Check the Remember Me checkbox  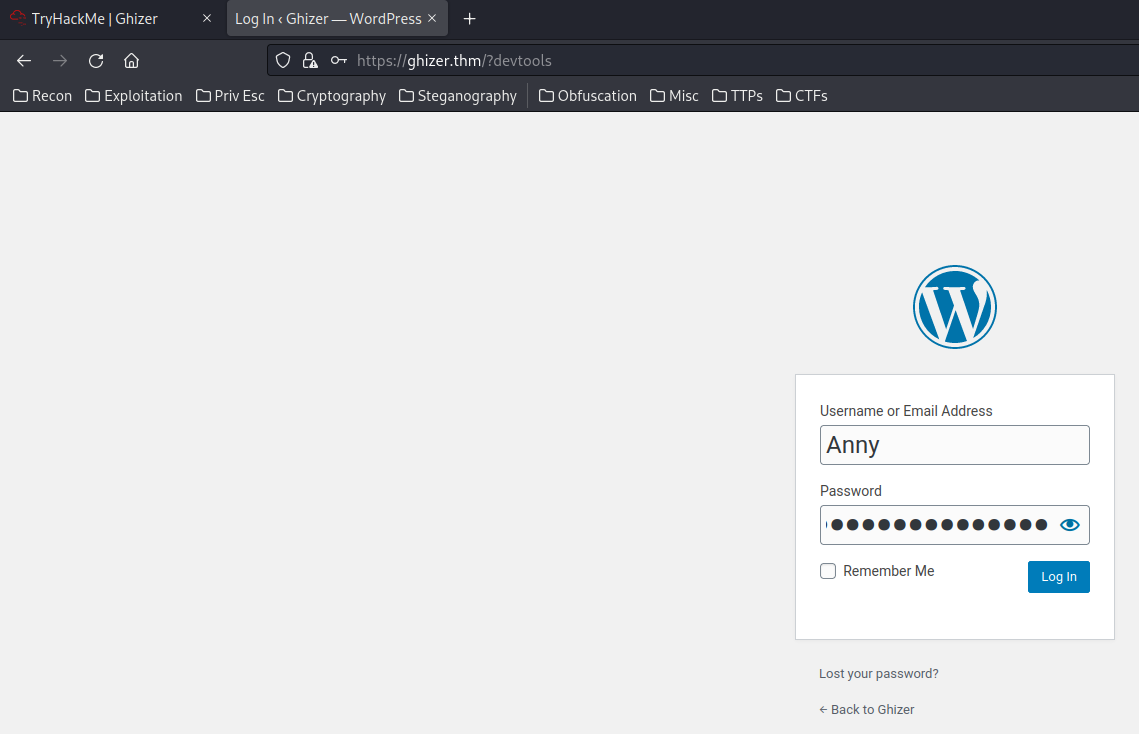(828, 571)
